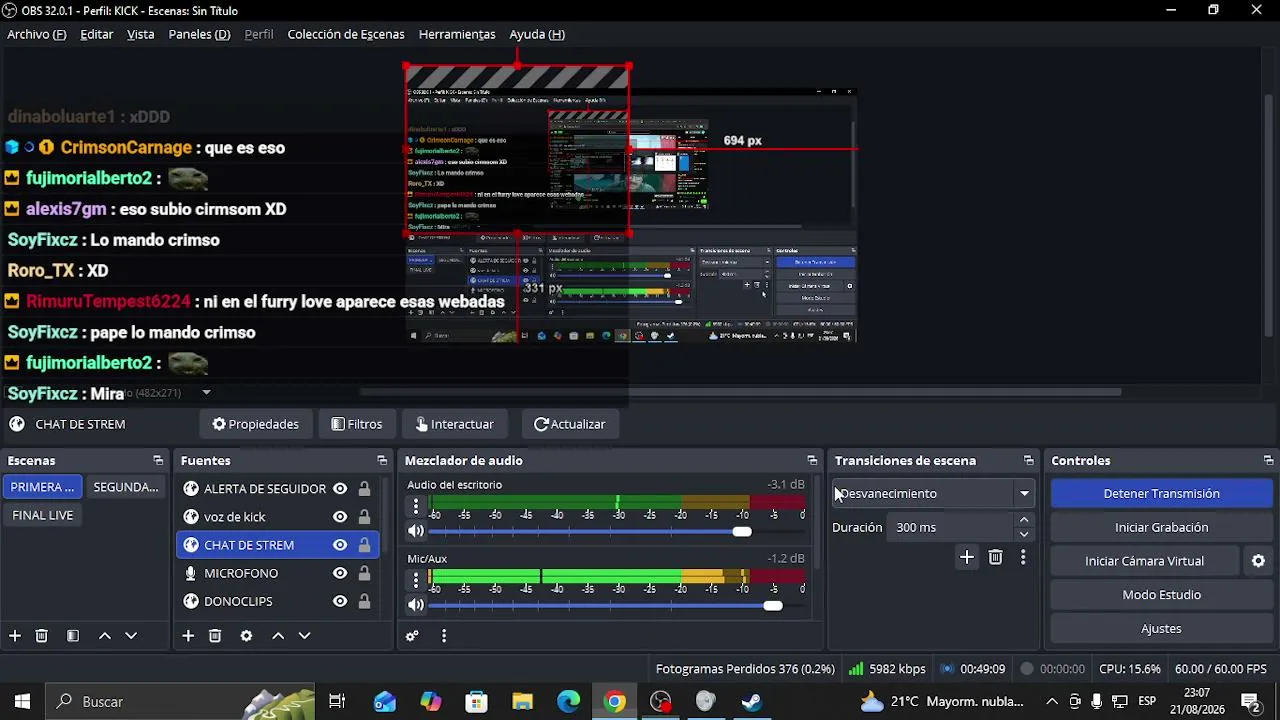
Task: Move source up arrow in Fuentes toolbar
Action: tap(278, 636)
